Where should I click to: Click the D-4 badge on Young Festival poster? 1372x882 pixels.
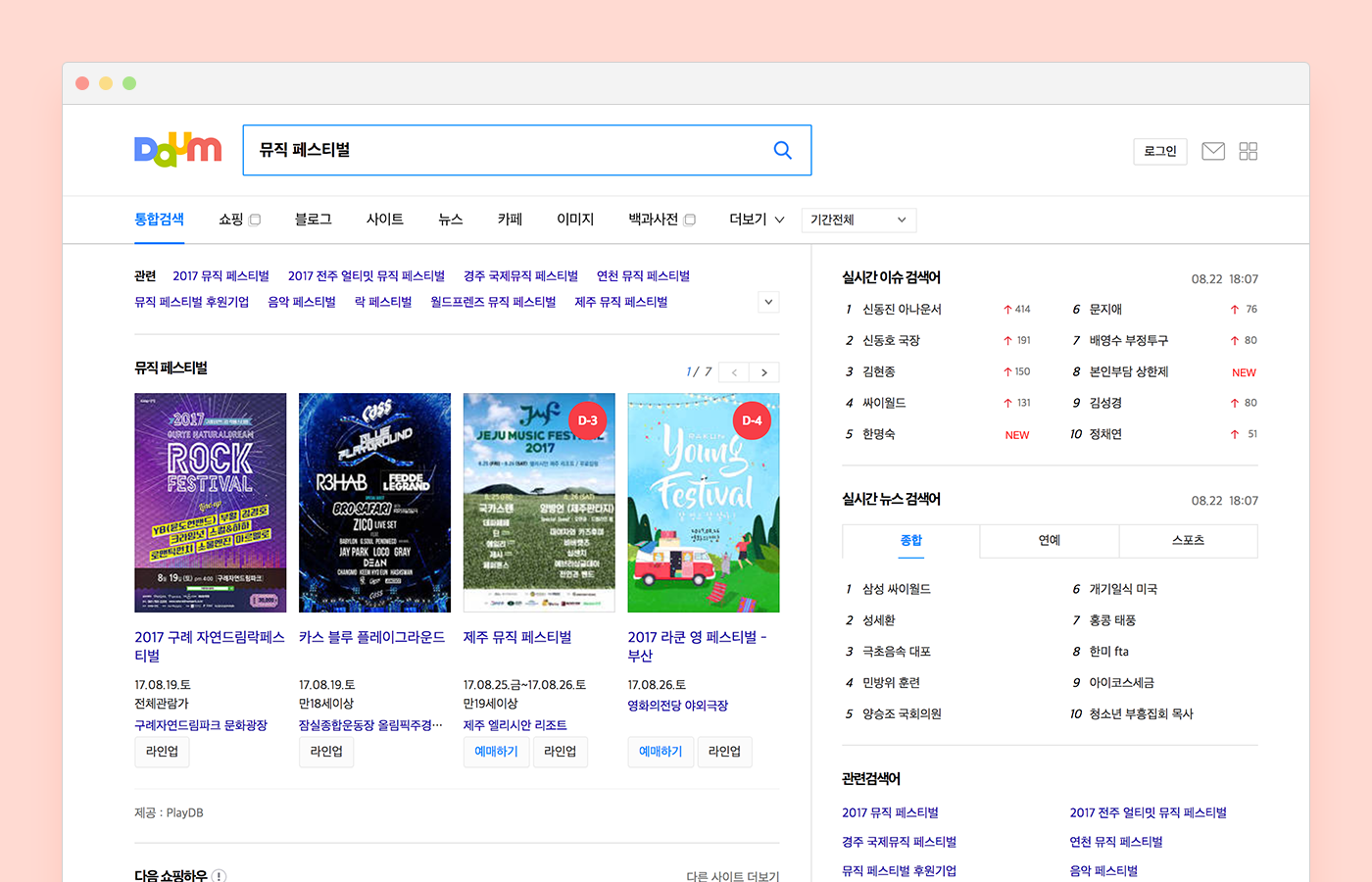point(752,420)
